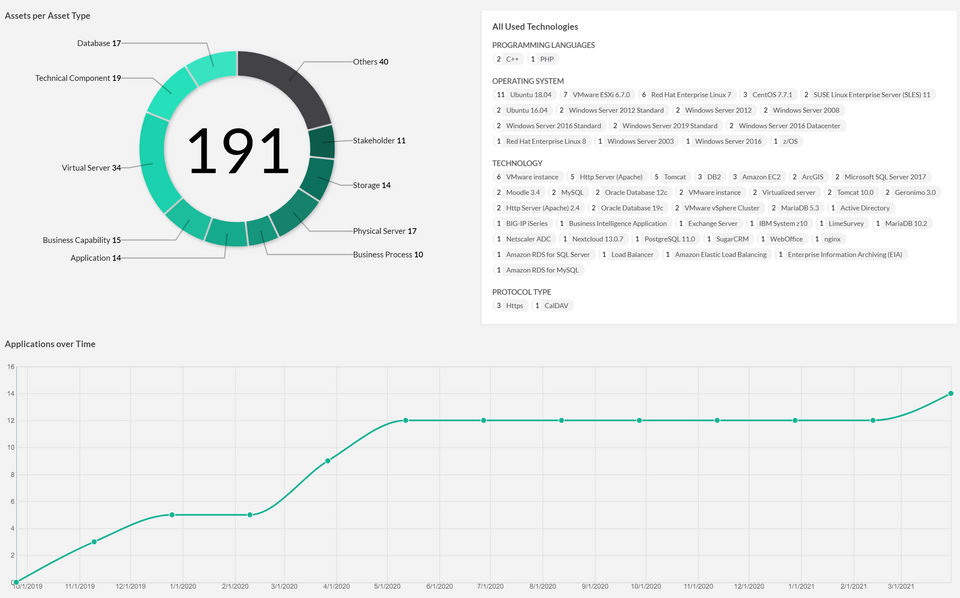Click the dark gray Others donut segment
Viewport: 960px width, 598px height.
pos(291,80)
